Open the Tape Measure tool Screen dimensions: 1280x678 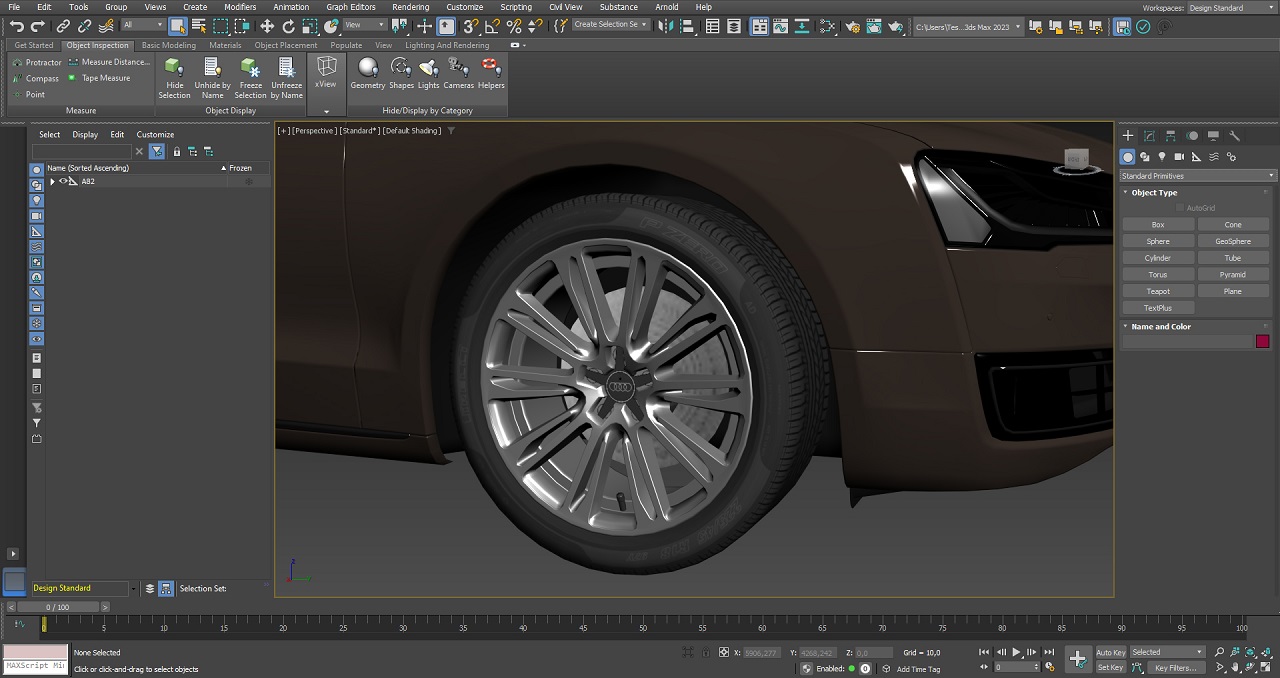pyautogui.click(x=99, y=78)
